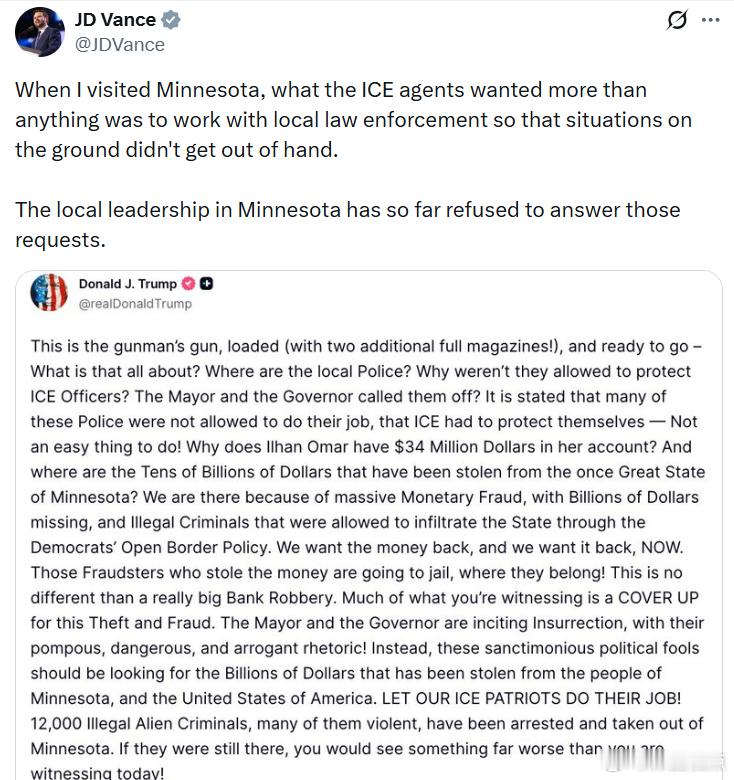The width and height of the screenshot is (734, 780).
Task: Open the three-dot More options menu
Action: point(711,21)
